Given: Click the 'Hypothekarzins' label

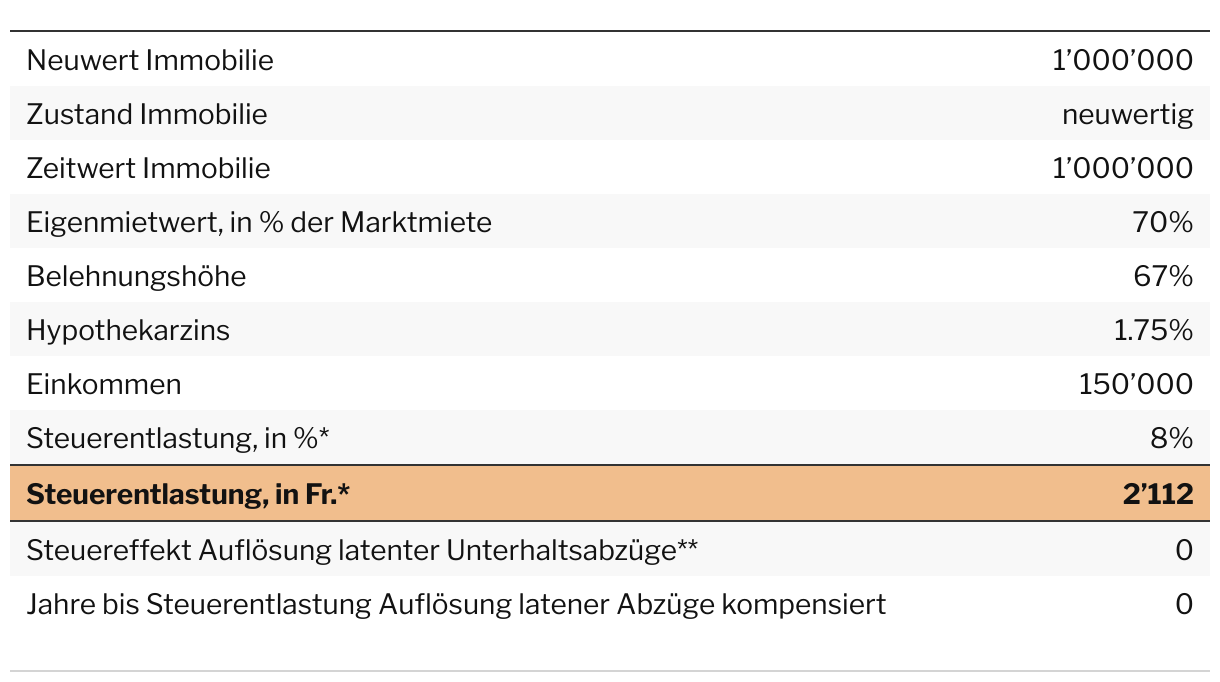Looking at the screenshot, I should click(128, 330).
